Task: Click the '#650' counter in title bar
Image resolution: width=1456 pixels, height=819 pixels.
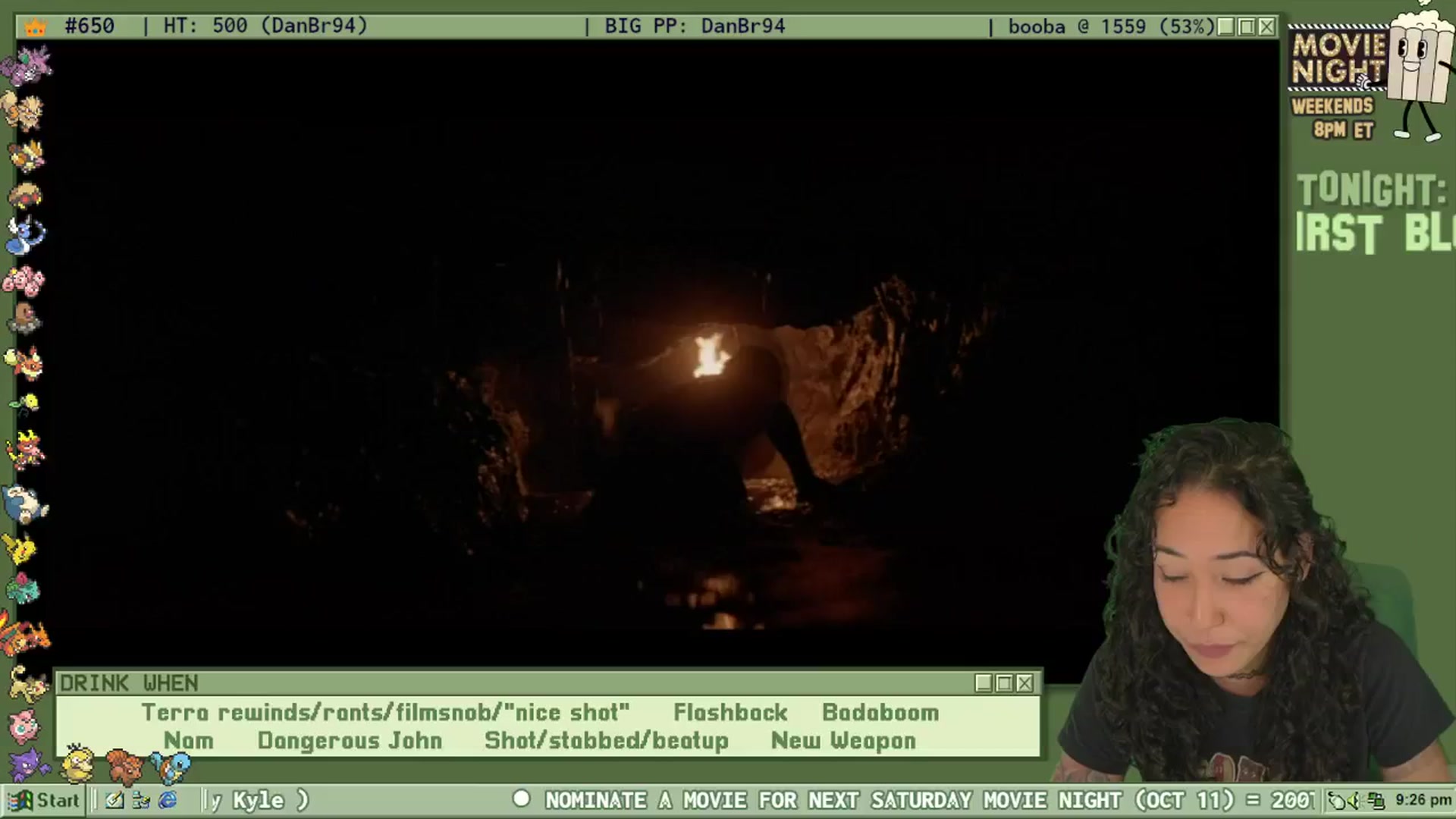Action: [89, 27]
